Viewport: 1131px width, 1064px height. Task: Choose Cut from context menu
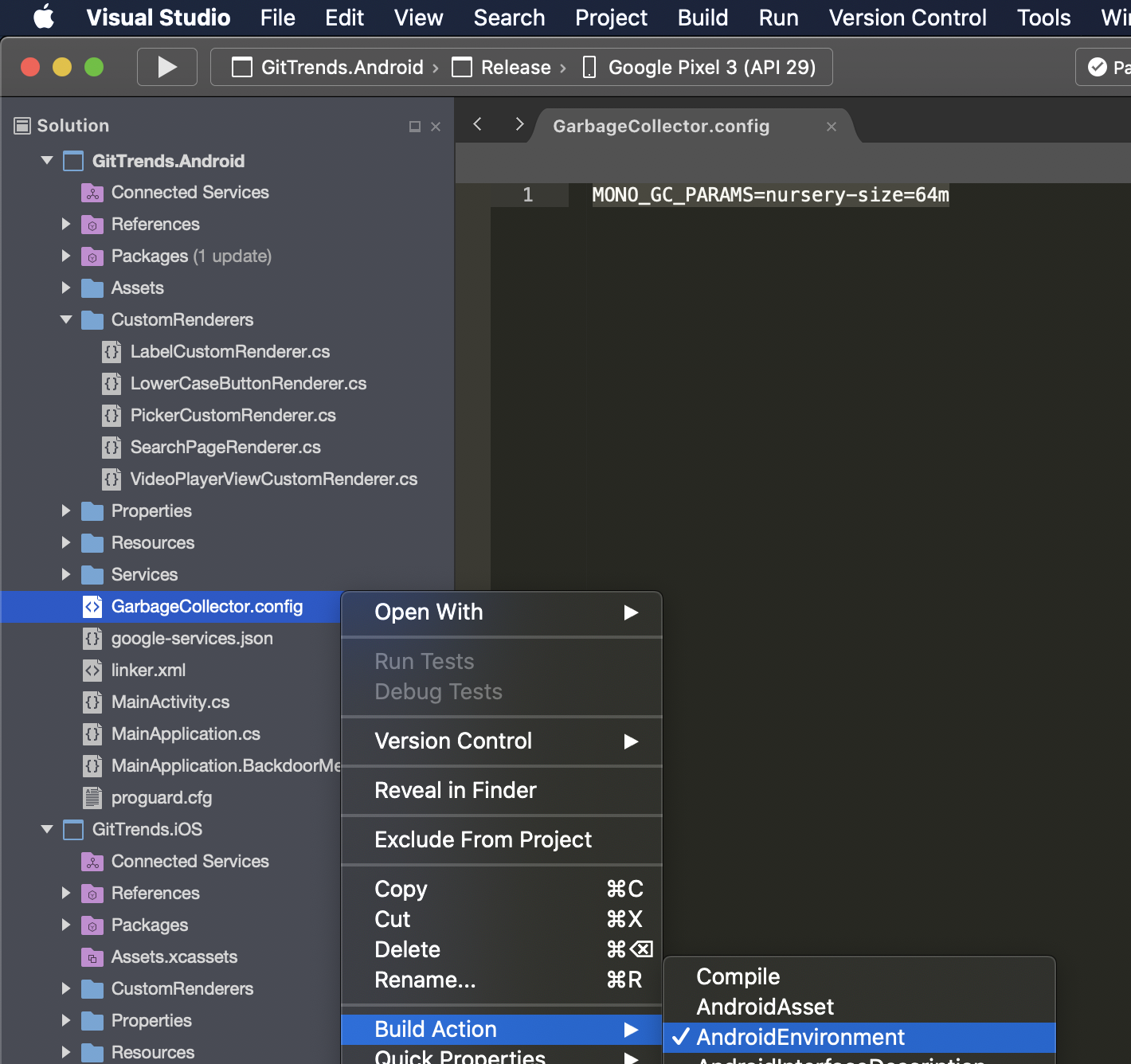(502, 920)
